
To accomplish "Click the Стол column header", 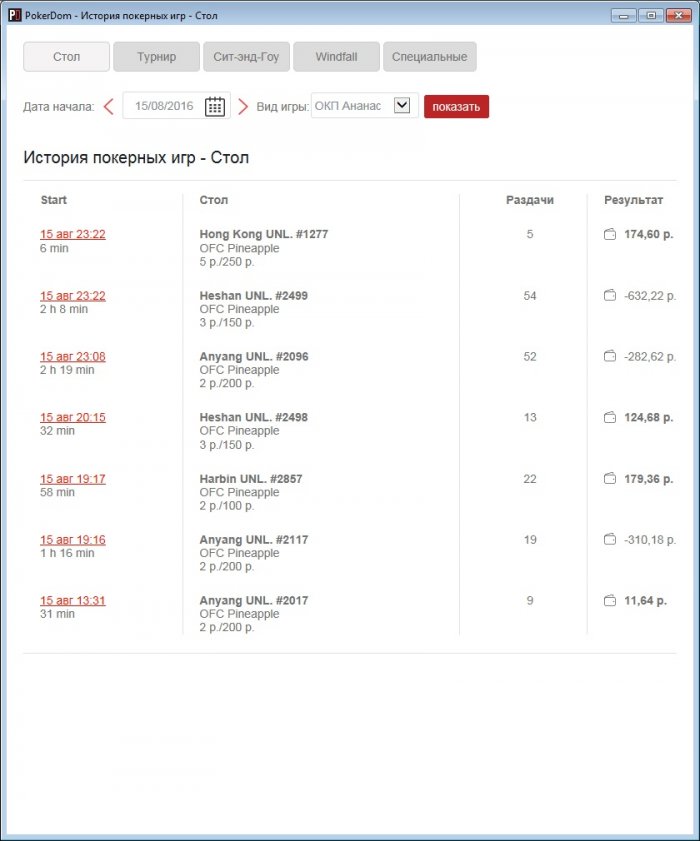I will tap(213, 200).
